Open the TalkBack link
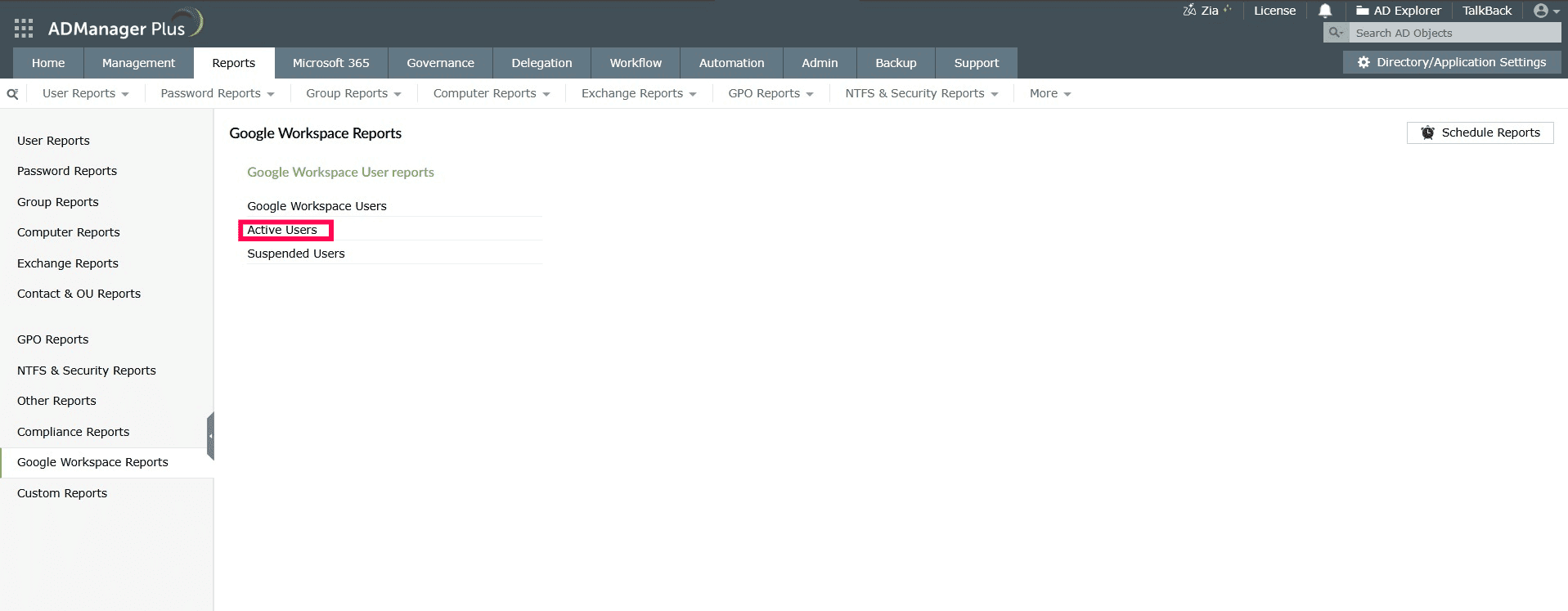The width and height of the screenshot is (1568, 611). coord(1487,11)
